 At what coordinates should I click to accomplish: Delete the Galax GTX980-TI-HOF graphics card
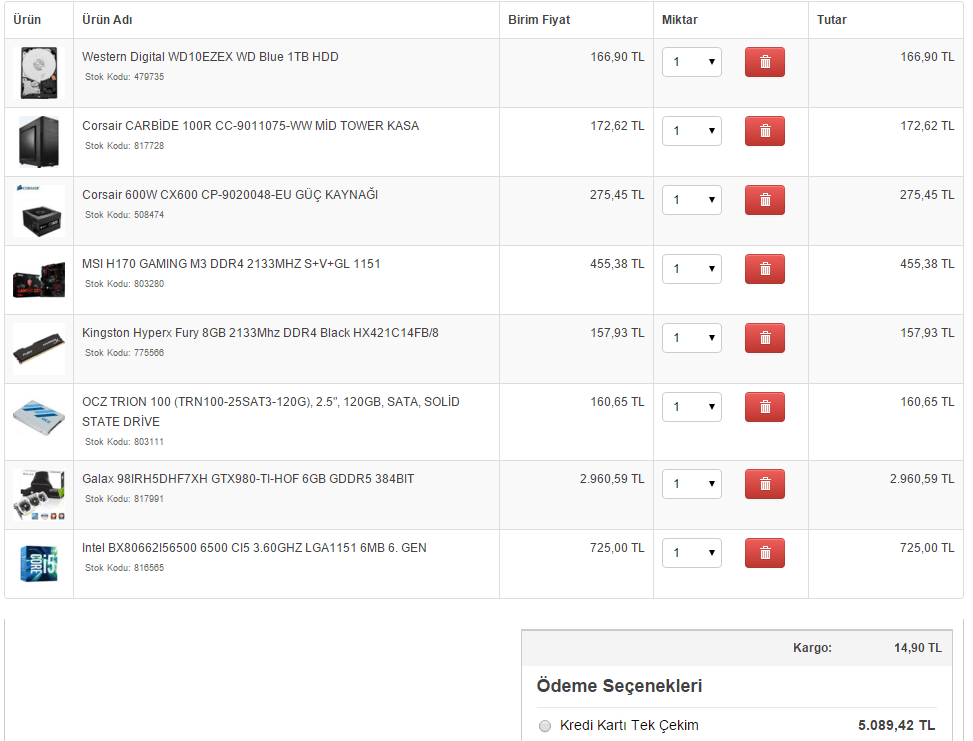(764, 484)
